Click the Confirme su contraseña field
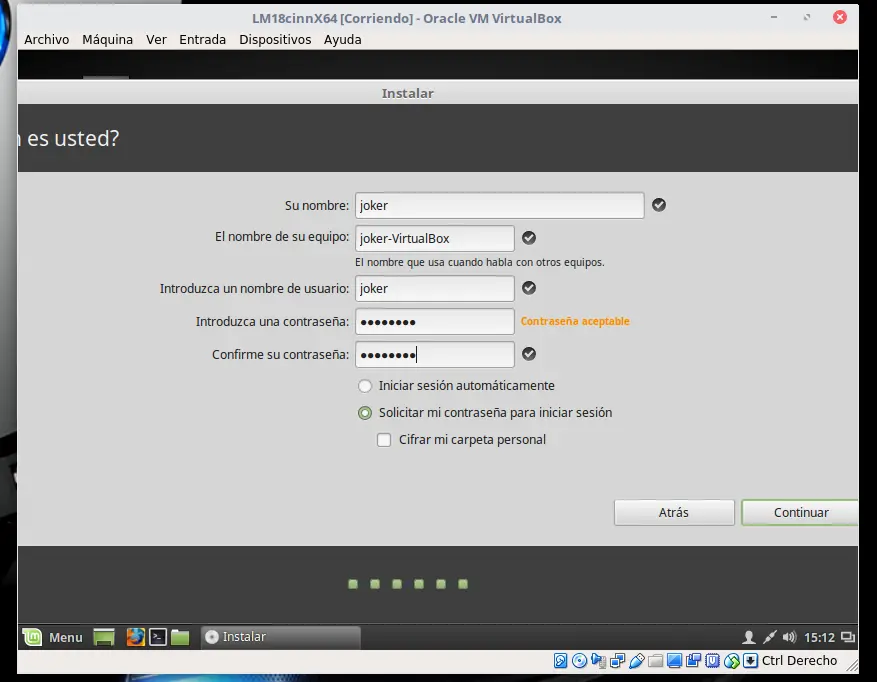 point(435,354)
